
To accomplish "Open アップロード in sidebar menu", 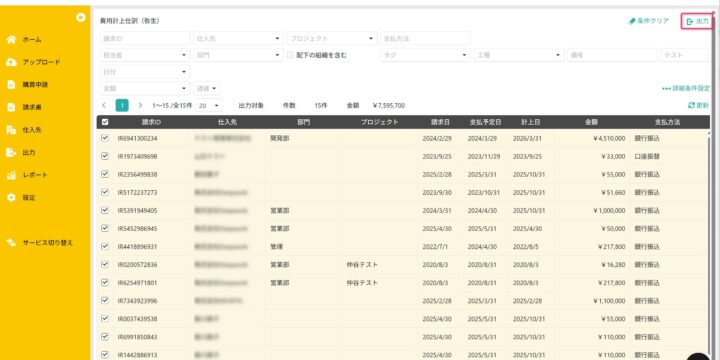I will pyautogui.click(x=41, y=62).
